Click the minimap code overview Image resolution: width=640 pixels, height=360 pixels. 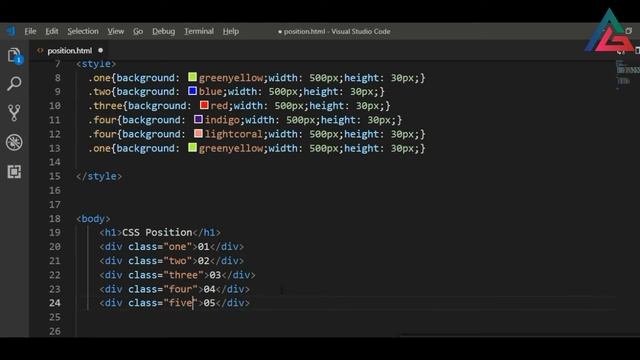[627, 76]
